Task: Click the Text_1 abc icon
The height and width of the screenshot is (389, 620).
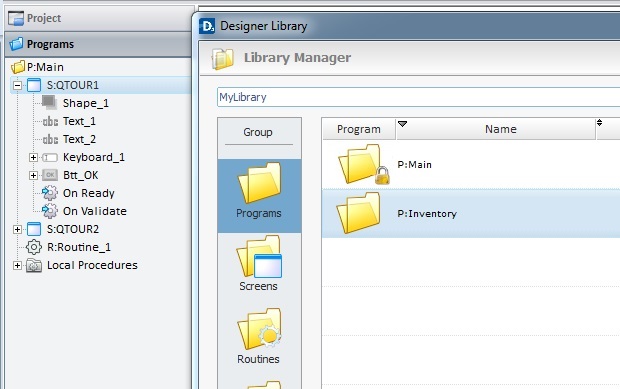Action: pyautogui.click(x=50, y=121)
